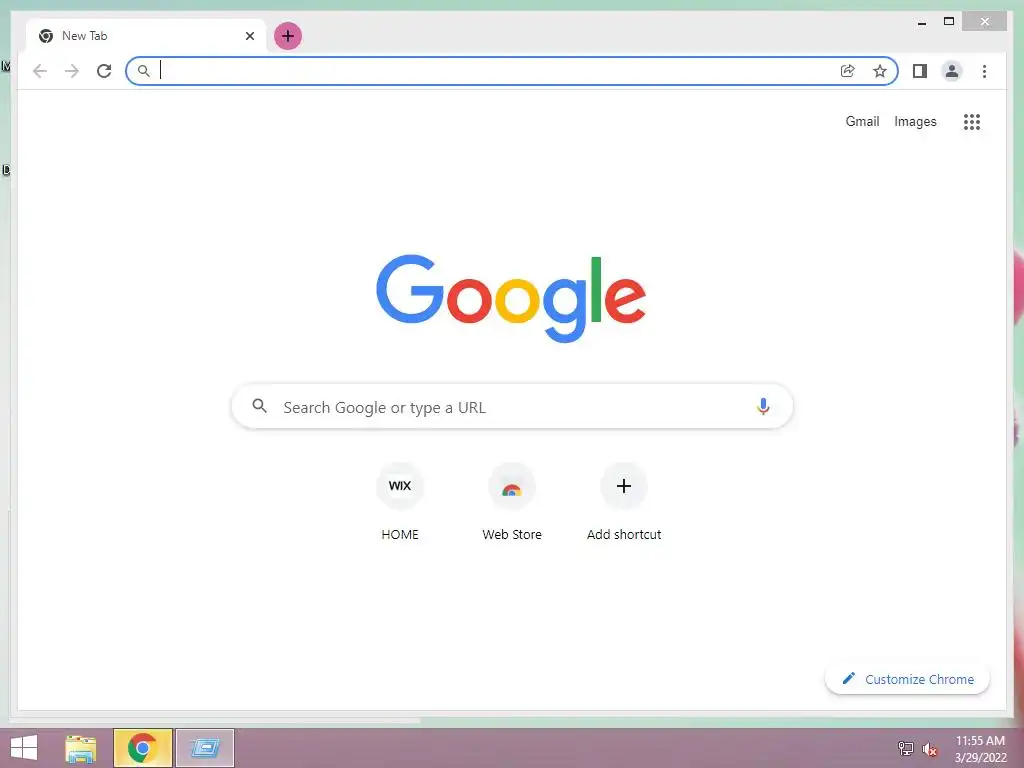Open the third taskbar application window icon

(204, 748)
